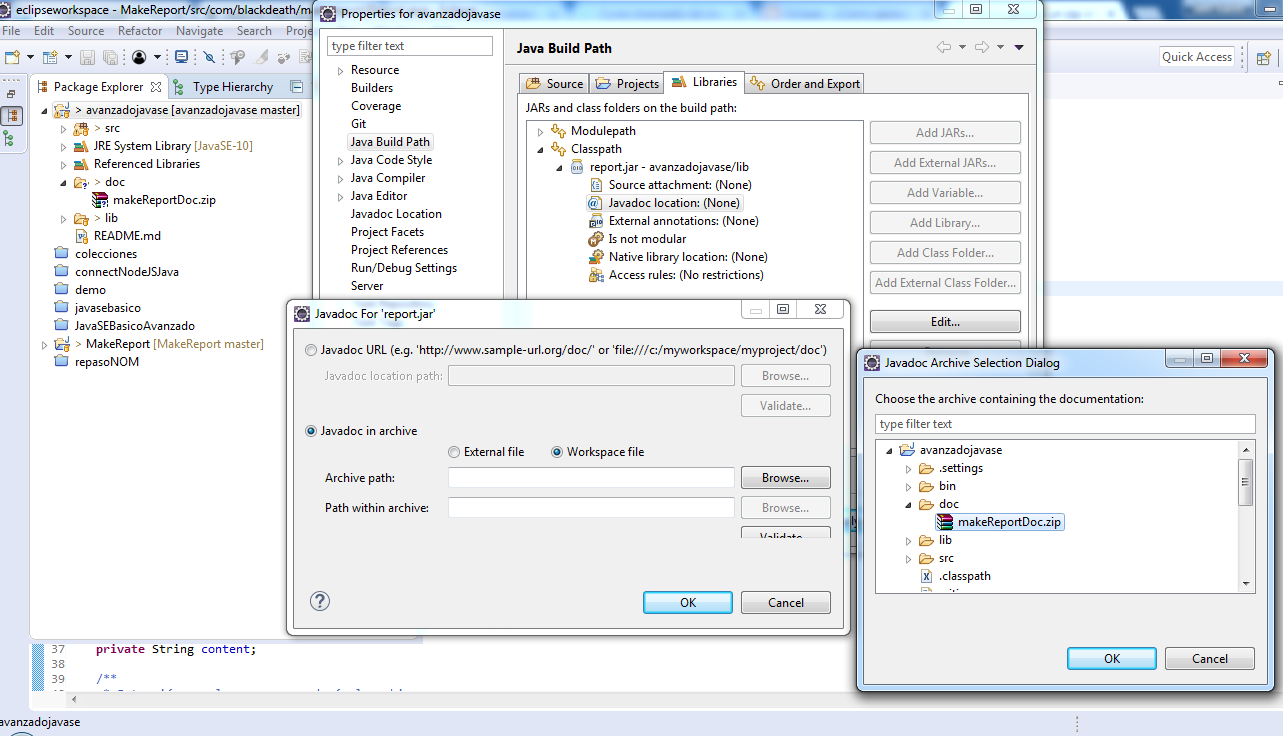Expand Referenced Libraries node

click(63, 165)
